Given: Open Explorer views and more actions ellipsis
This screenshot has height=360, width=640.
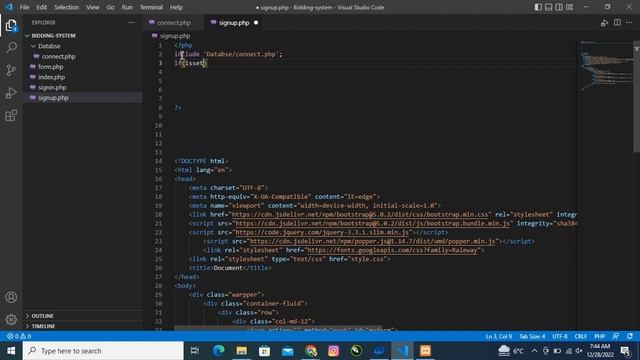Looking at the screenshot, I should pyautogui.click(x=131, y=23).
